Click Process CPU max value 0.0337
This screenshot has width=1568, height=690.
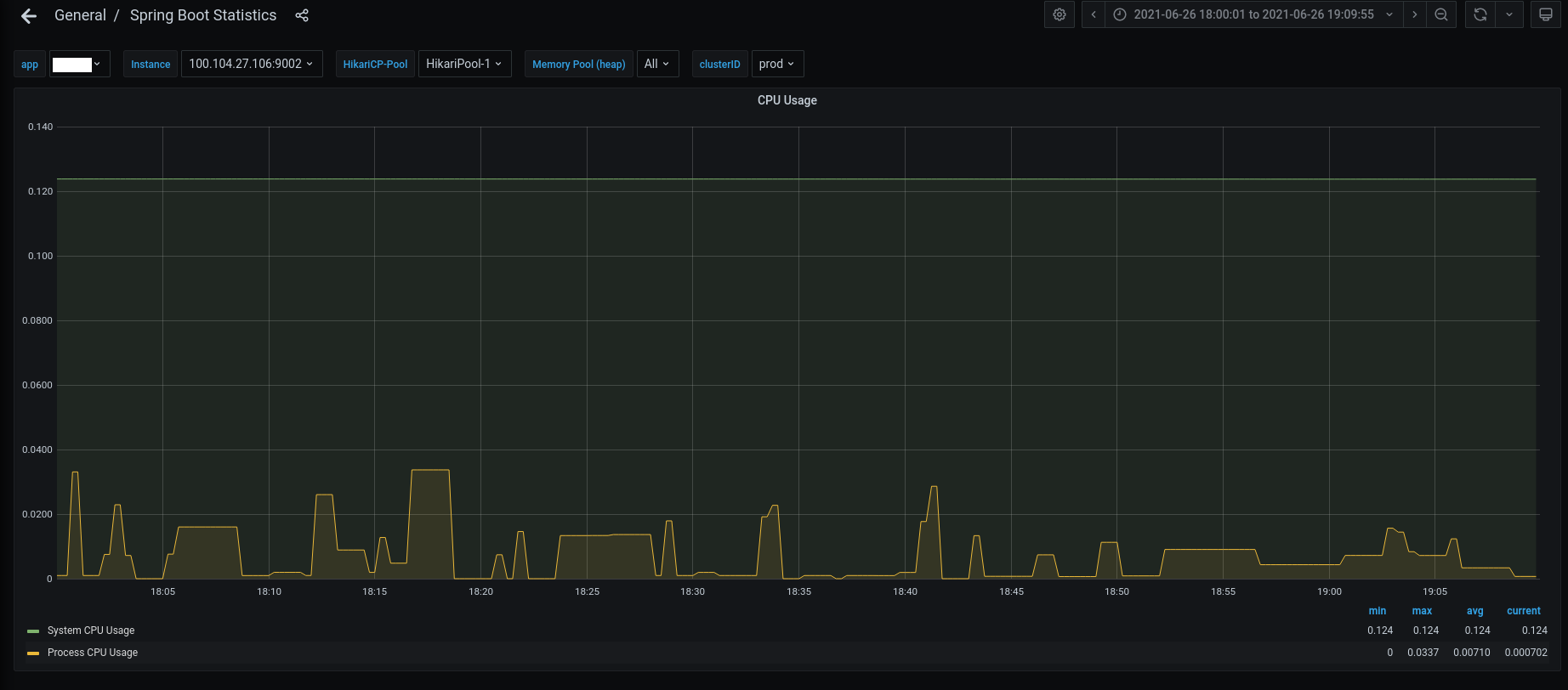tap(1423, 653)
